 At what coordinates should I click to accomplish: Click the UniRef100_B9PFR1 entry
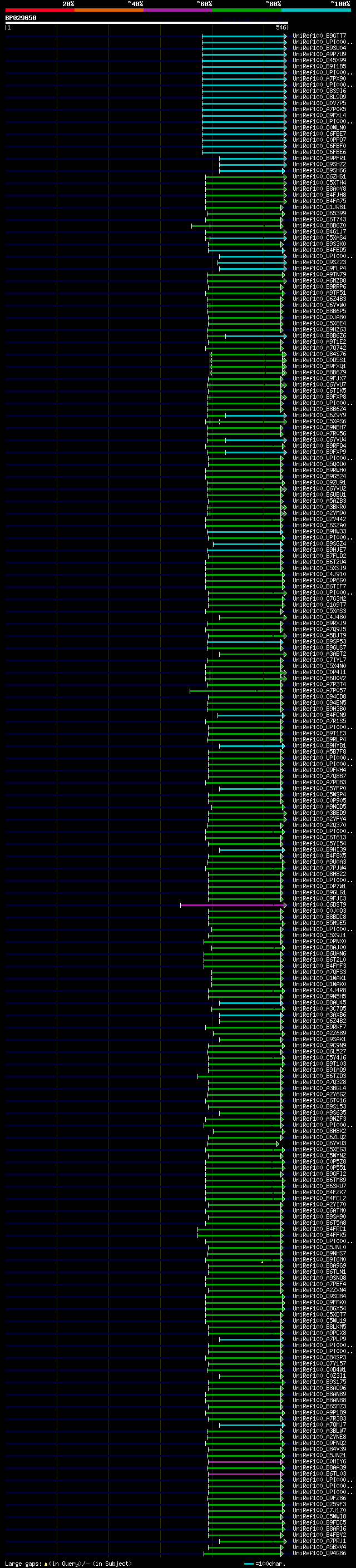tap(319, 159)
